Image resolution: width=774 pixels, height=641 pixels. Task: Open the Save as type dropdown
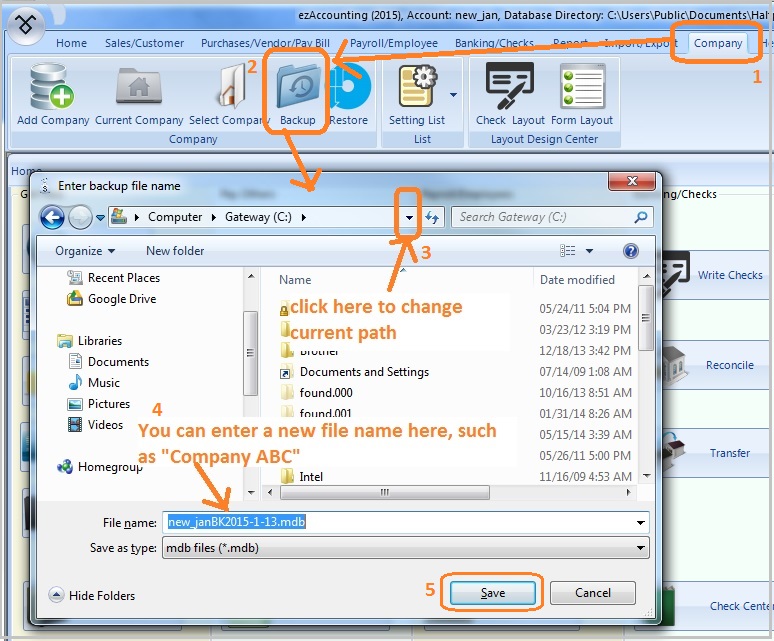tap(639, 548)
